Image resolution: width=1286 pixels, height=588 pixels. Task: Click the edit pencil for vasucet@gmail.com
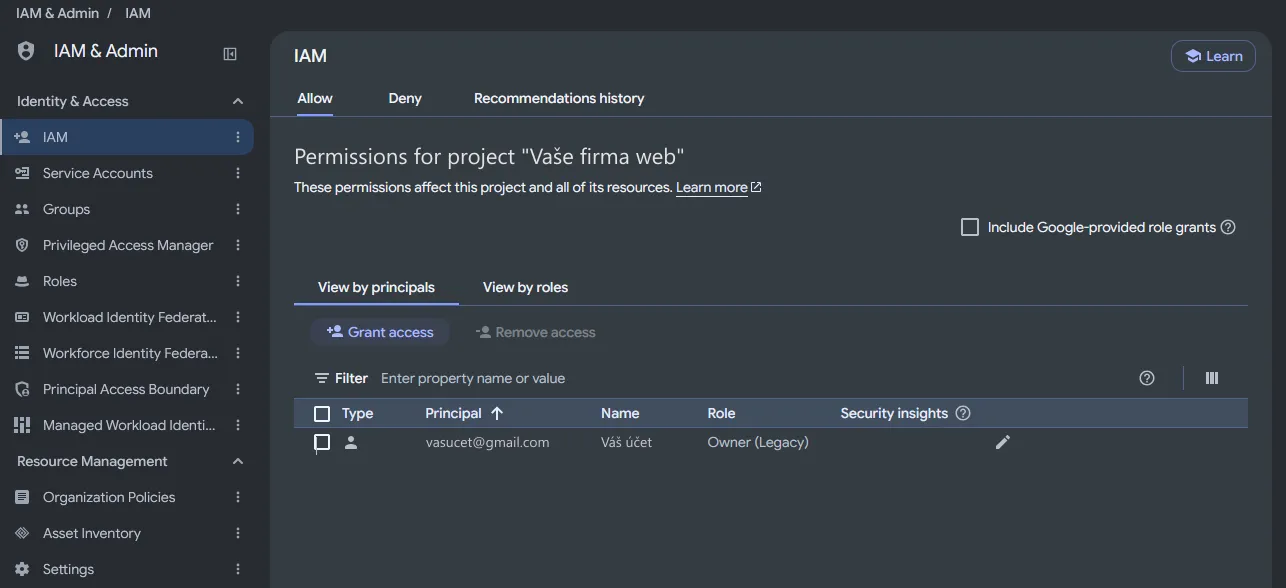[1003, 442]
